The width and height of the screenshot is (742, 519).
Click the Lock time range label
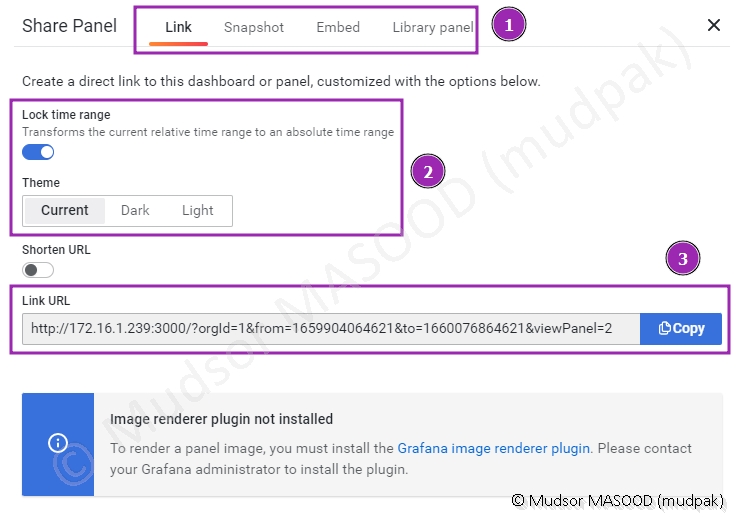66,115
